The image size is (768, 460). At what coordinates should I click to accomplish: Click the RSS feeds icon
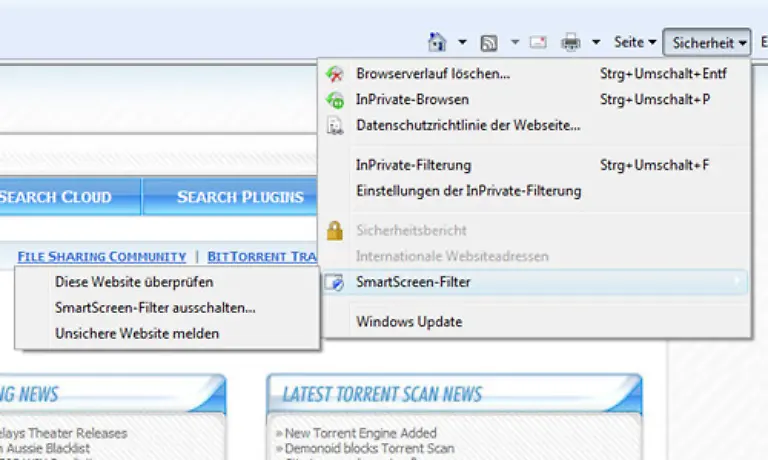pyautogui.click(x=489, y=43)
